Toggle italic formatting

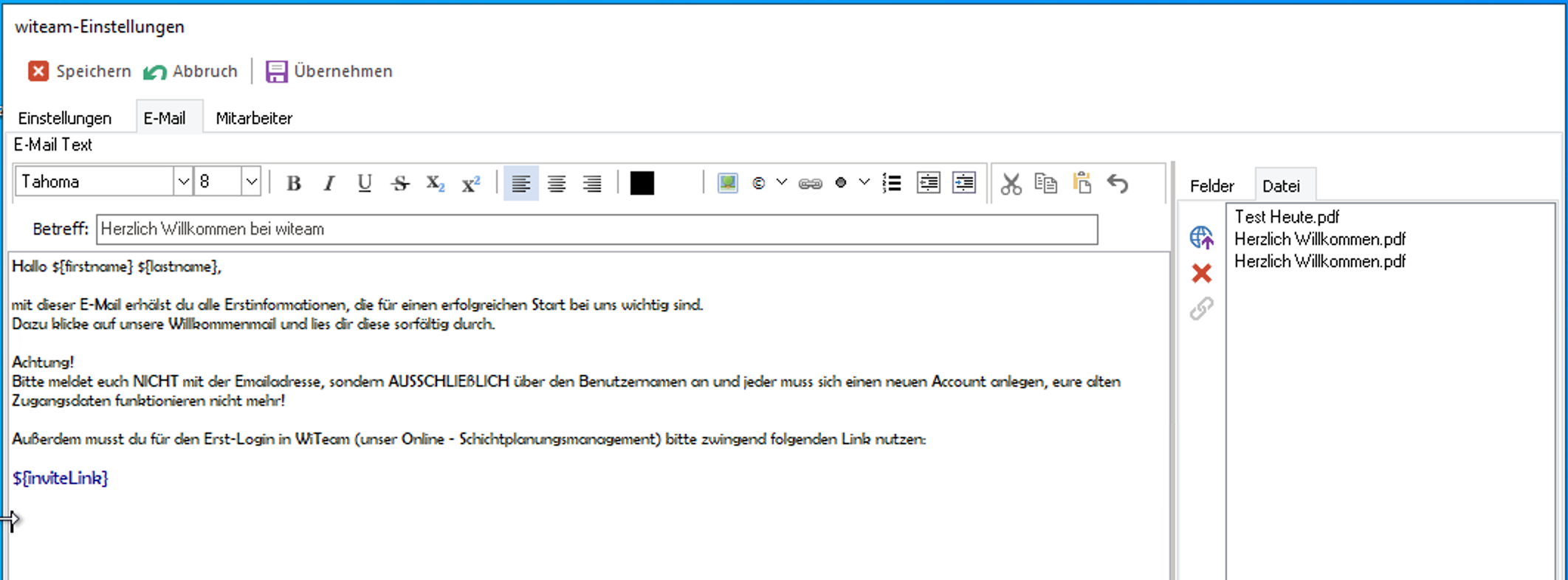click(329, 184)
